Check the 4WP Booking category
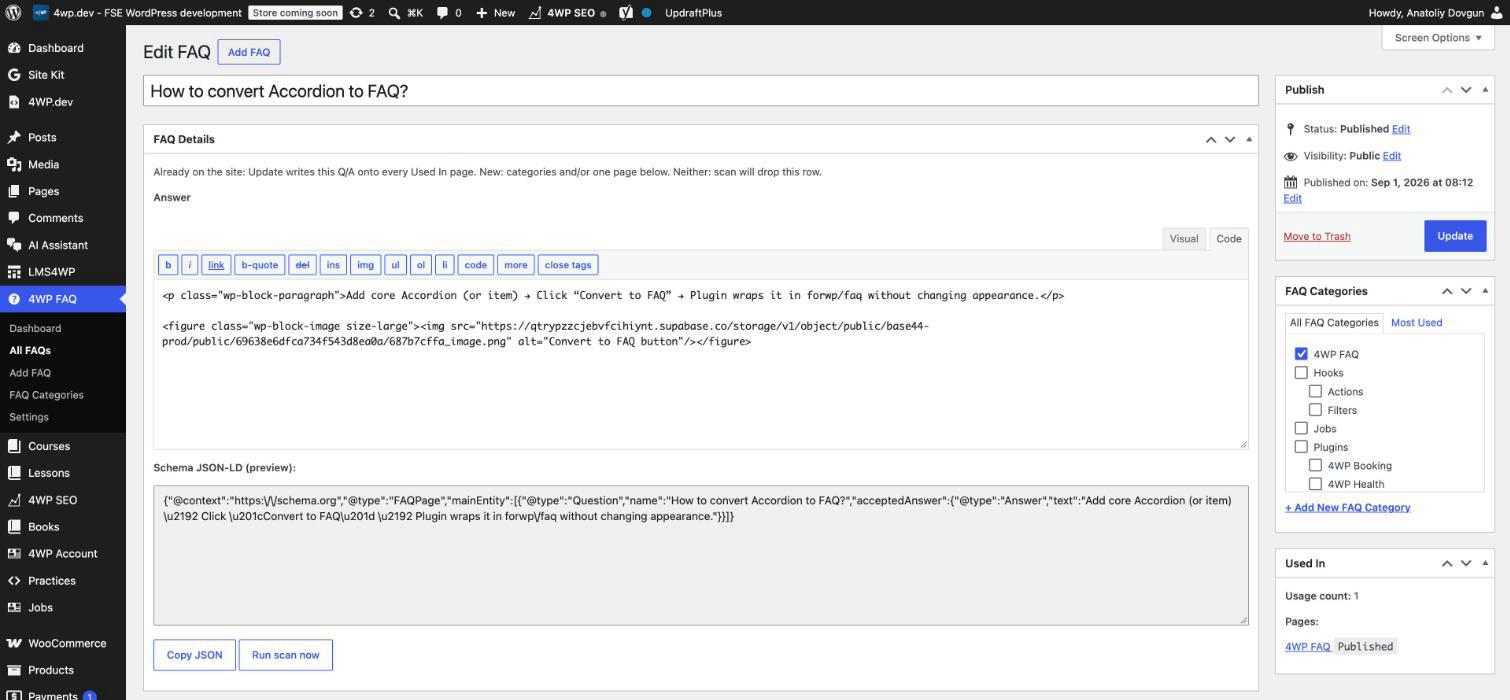 click(x=1316, y=466)
